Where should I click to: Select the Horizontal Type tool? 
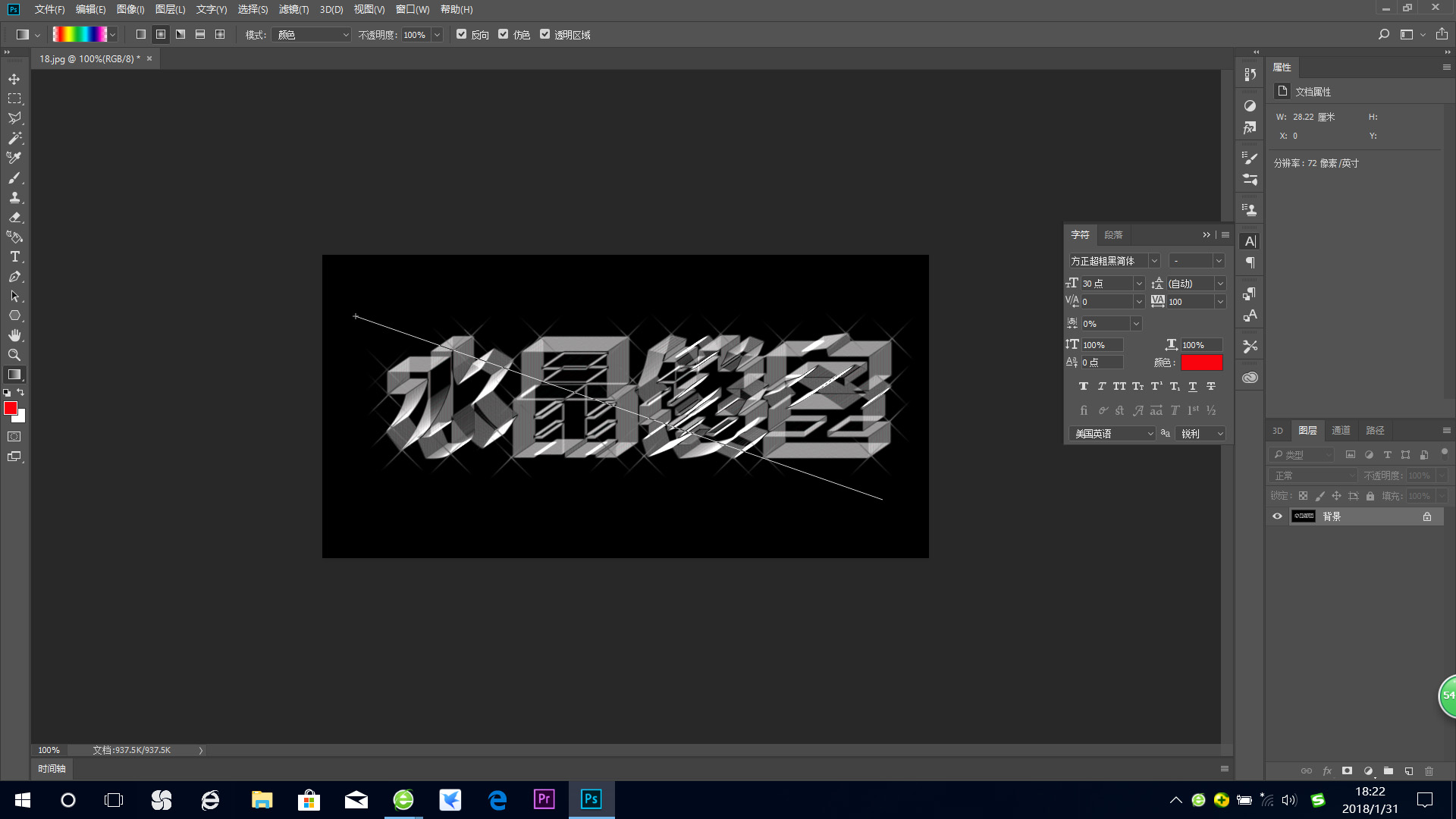pos(14,257)
